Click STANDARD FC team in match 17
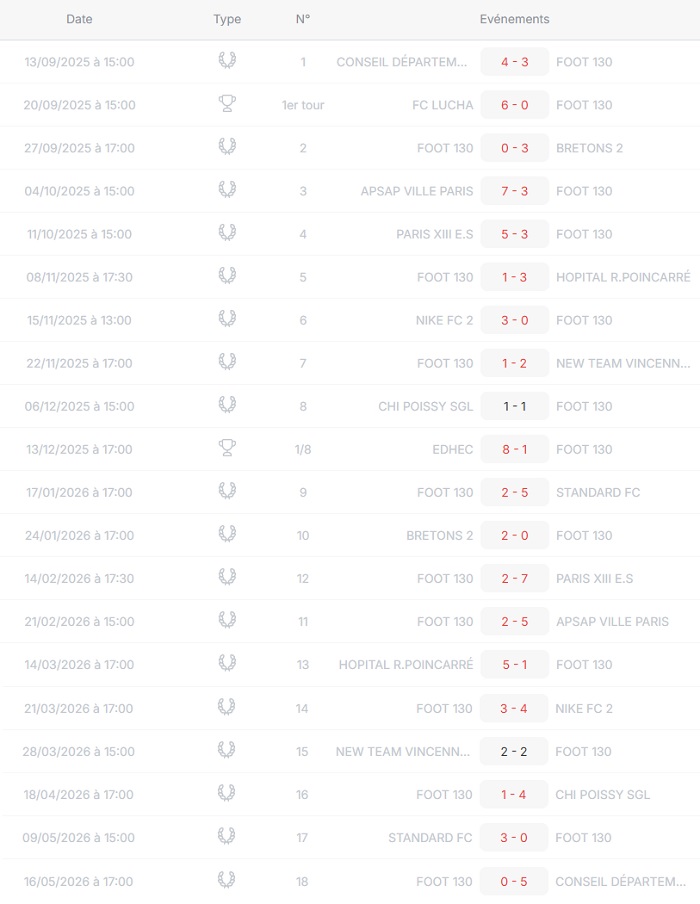Viewport: 700px width, 904px height. tap(430, 838)
